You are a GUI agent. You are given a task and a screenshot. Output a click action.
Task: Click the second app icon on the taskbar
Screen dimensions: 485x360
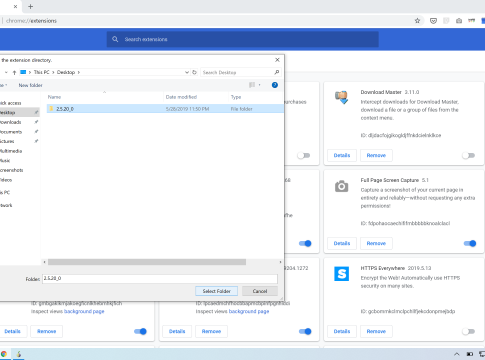pyautogui.click(x=19, y=354)
